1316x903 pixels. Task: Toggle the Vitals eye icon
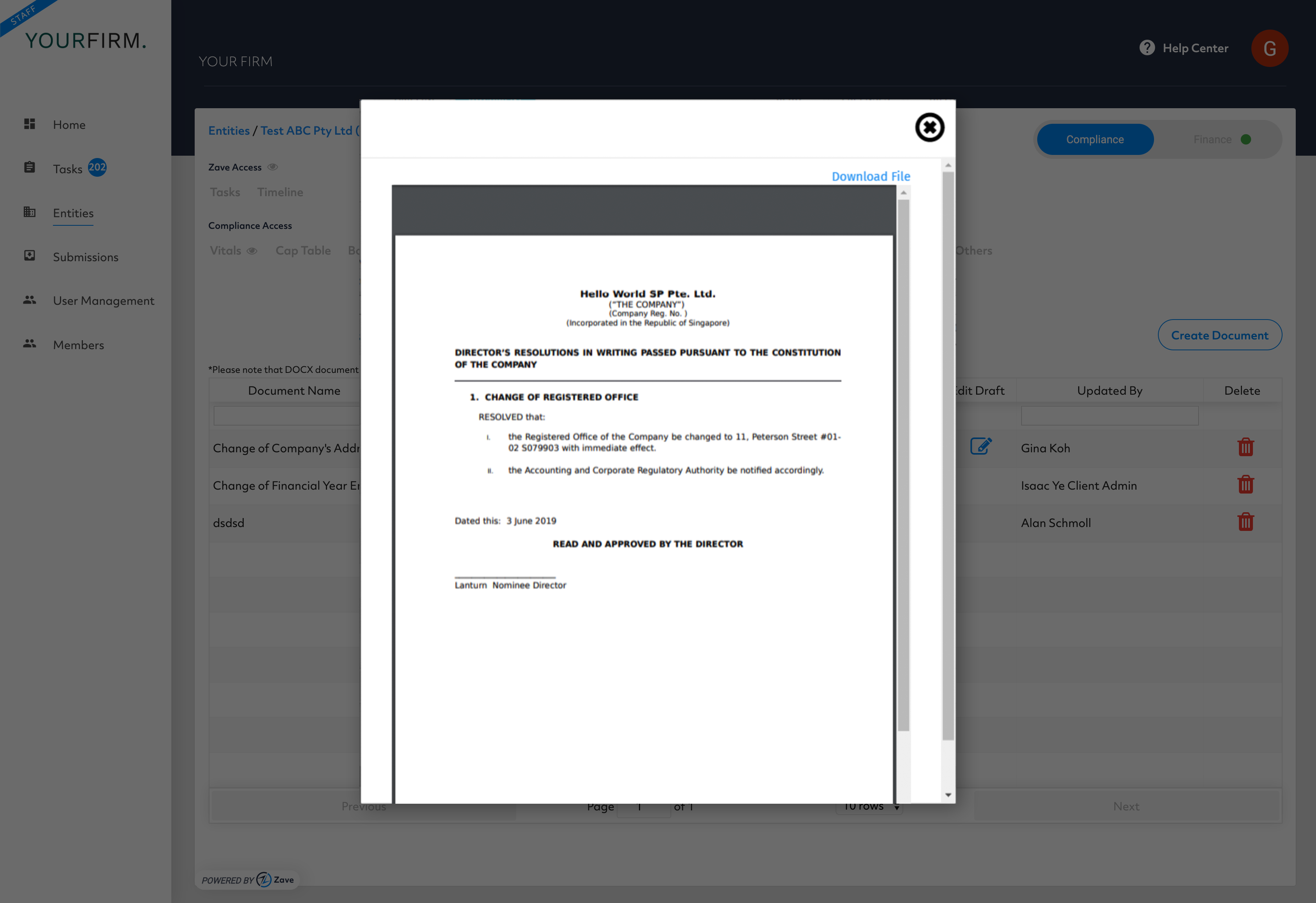pyautogui.click(x=252, y=251)
